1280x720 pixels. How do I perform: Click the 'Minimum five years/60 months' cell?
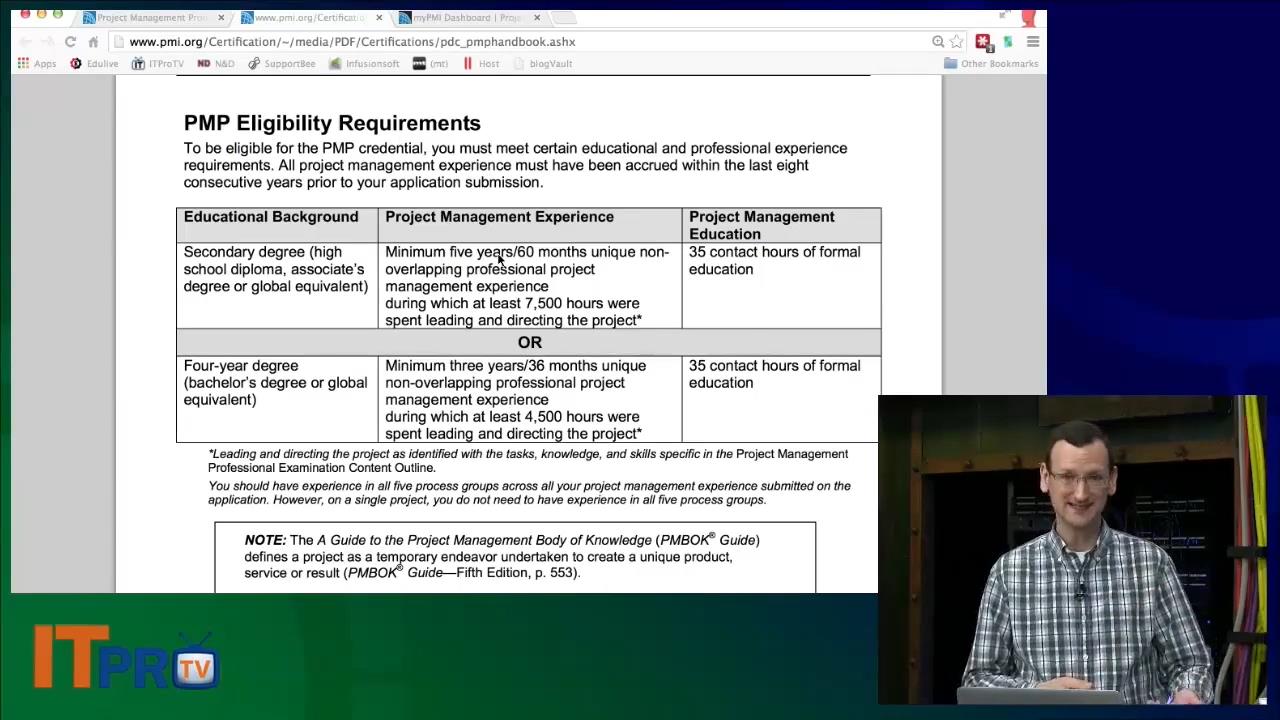click(x=530, y=286)
